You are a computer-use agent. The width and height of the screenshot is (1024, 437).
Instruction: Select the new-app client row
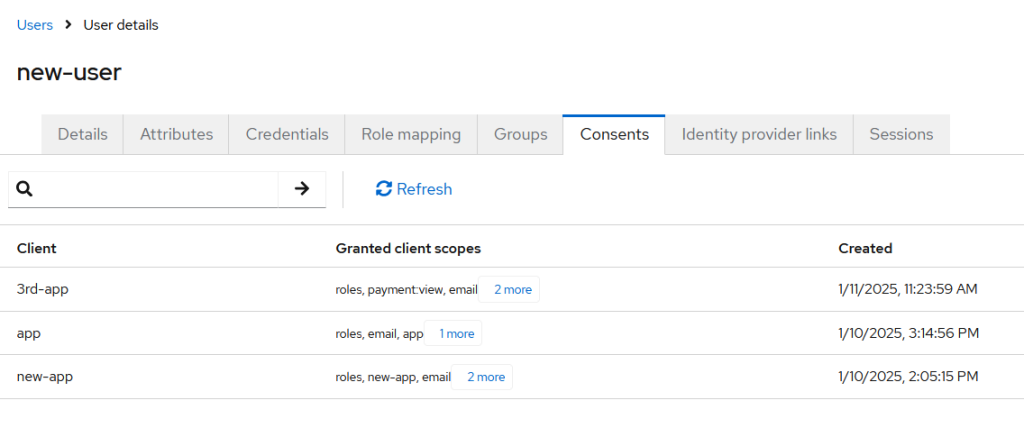point(512,377)
